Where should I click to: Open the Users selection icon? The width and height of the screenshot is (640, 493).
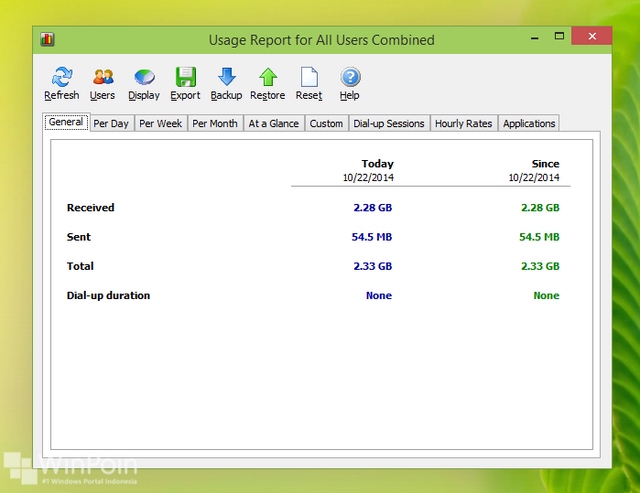coord(102,78)
